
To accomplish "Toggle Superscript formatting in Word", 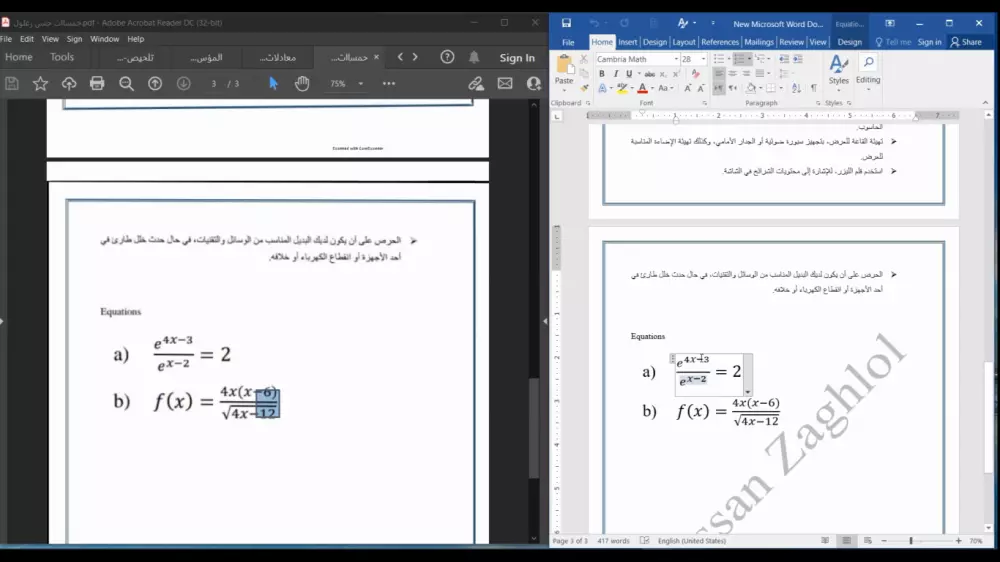I will (x=675, y=74).
